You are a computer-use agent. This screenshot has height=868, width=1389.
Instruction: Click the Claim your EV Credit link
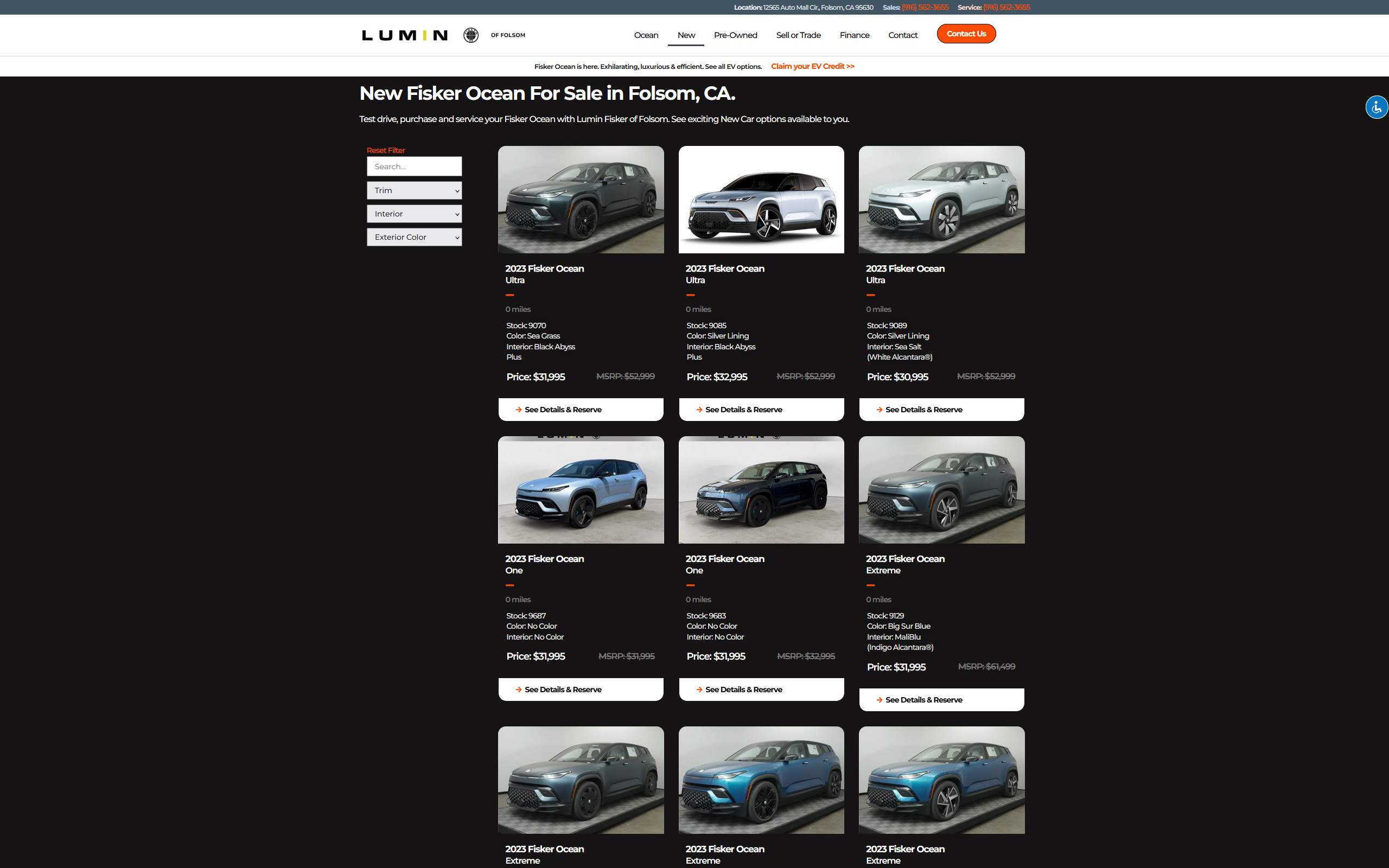point(812,67)
